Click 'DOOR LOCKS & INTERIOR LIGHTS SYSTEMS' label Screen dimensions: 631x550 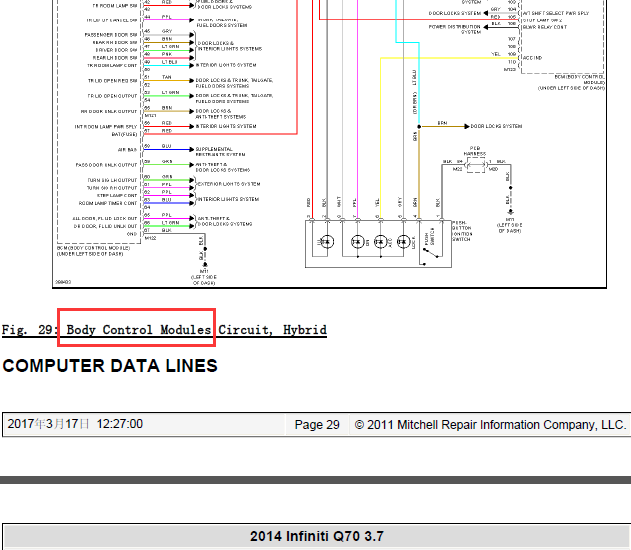click(229, 46)
